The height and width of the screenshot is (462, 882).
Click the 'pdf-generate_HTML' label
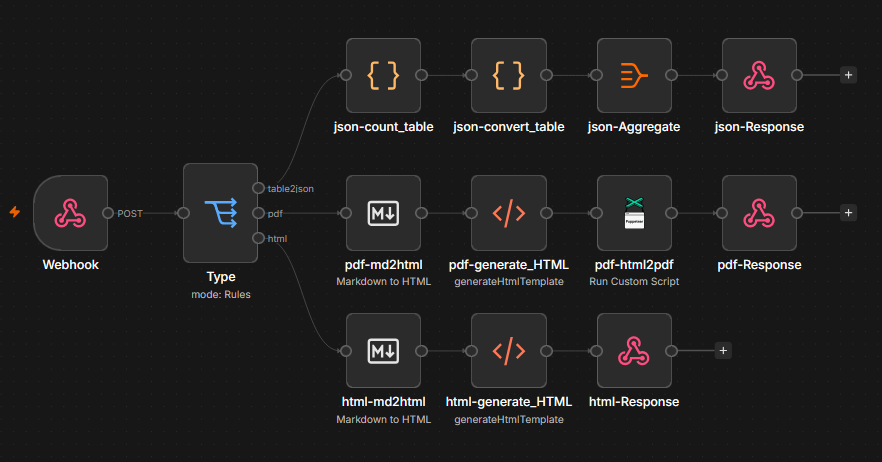point(508,264)
